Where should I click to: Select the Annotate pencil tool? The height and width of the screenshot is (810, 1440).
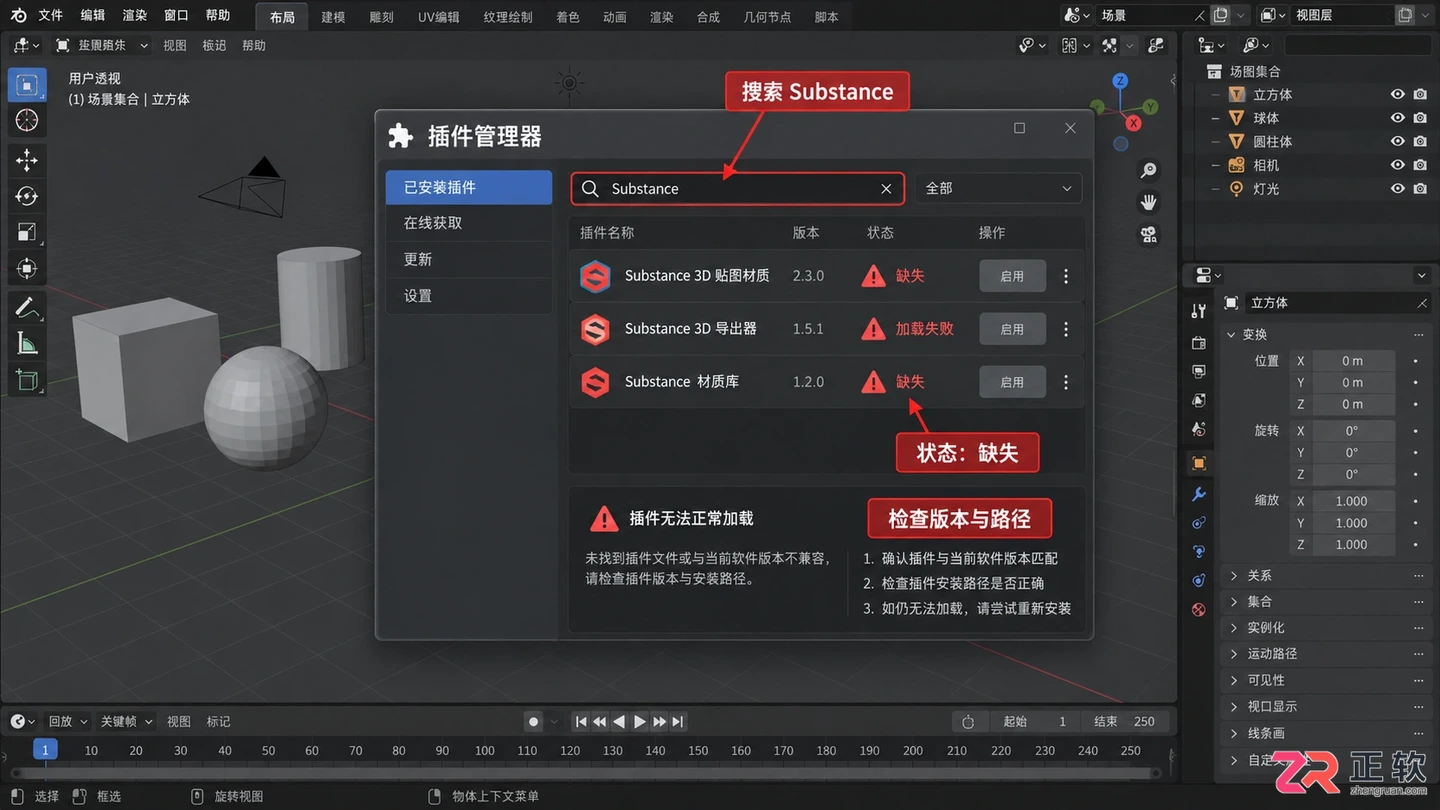click(27, 308)
